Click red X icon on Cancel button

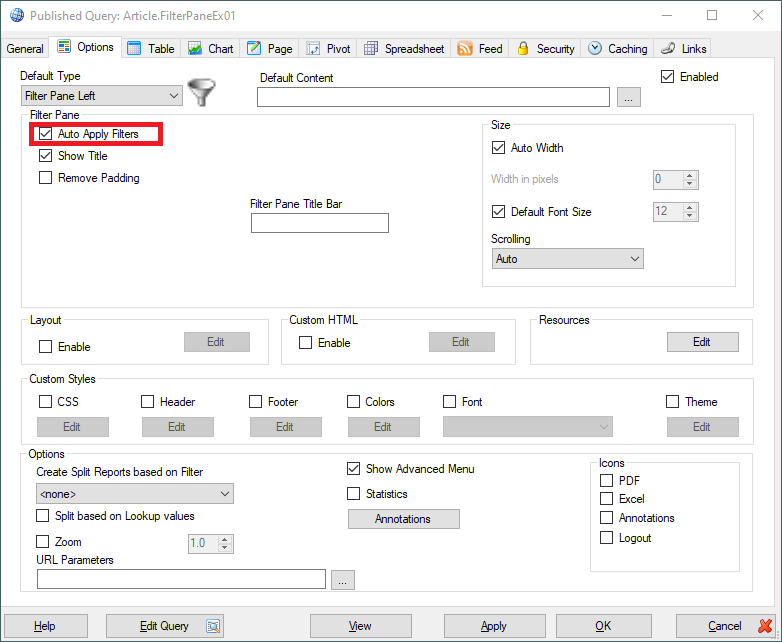[x=765, y=626]
